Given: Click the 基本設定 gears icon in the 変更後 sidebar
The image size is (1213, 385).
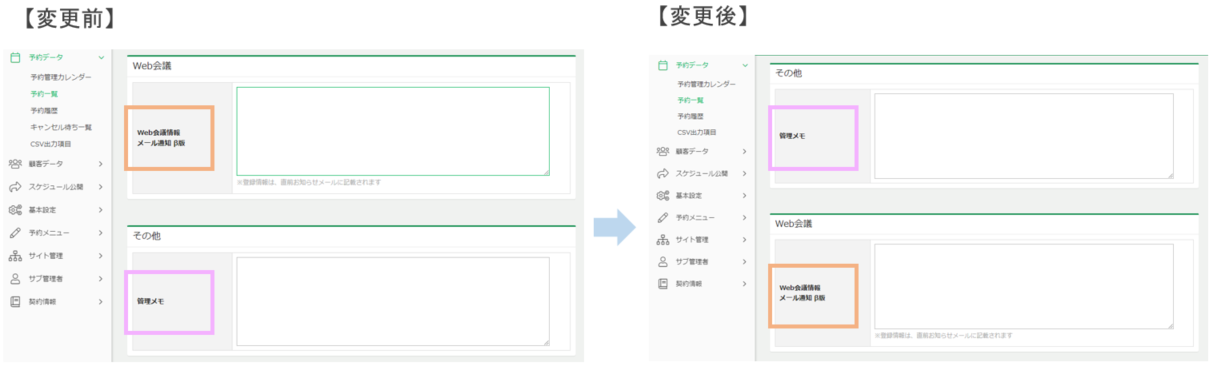Looking at the screenshot, I should 662,195.
